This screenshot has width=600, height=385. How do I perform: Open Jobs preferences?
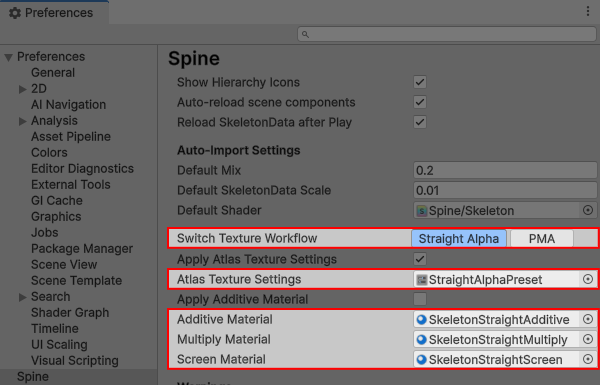pos(44,232)
